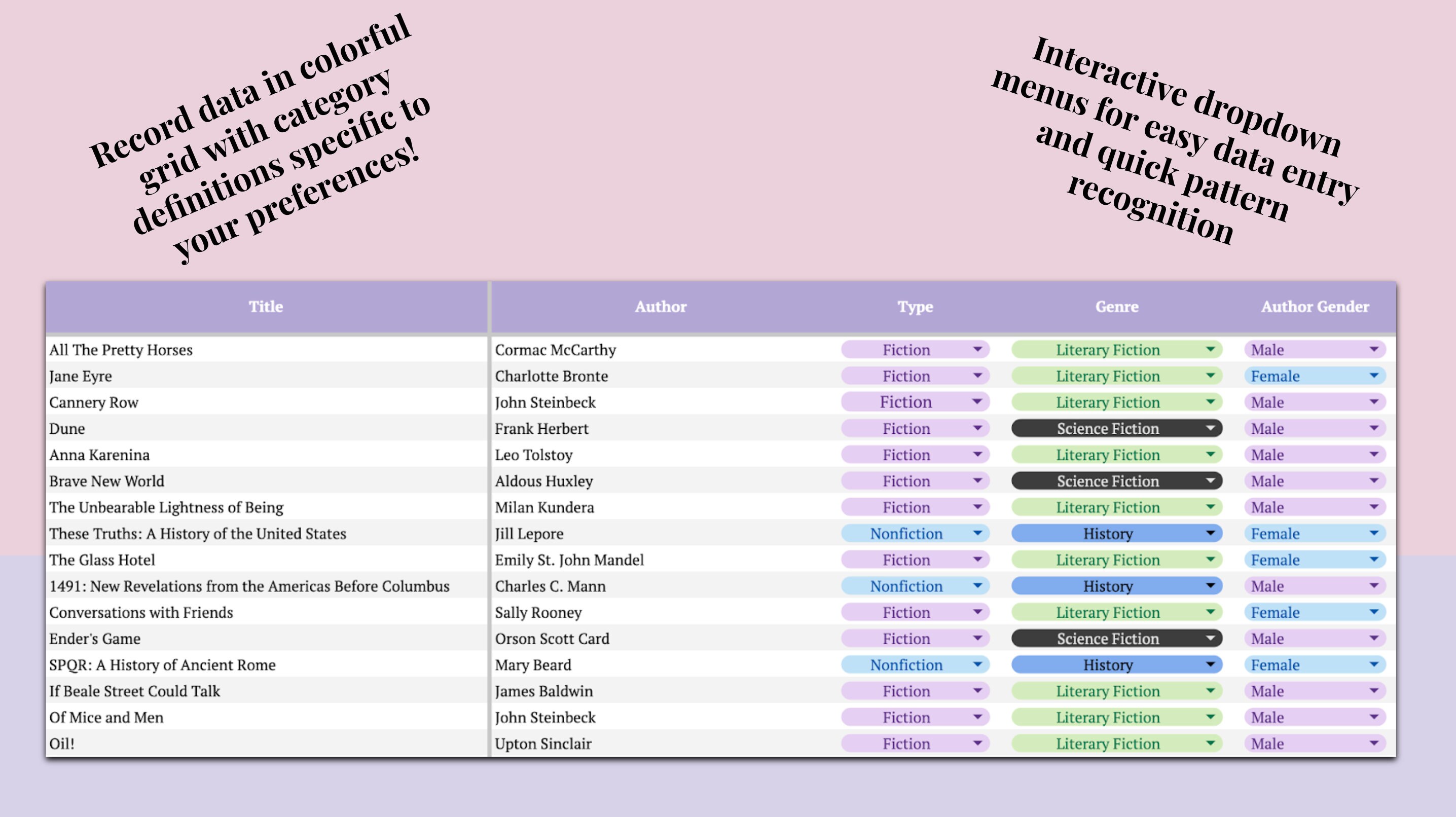Click the Title column header
The height and width of the screenshot is (817, 1456).
266,307
